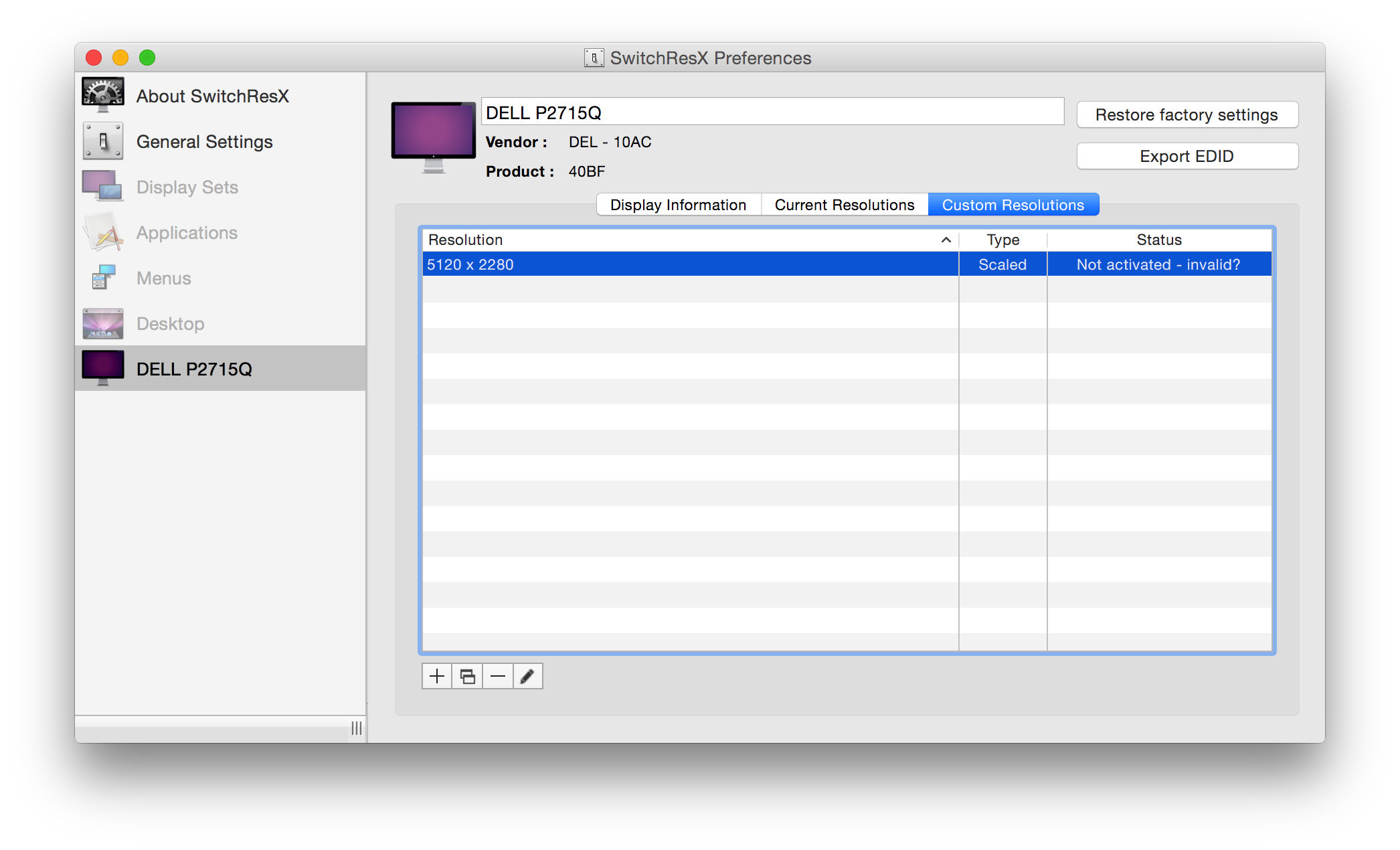Select DELL P2715Q label in sidebar
Image resolution: width=1400 pixels, height=850 pixels.
pos(194,369)
